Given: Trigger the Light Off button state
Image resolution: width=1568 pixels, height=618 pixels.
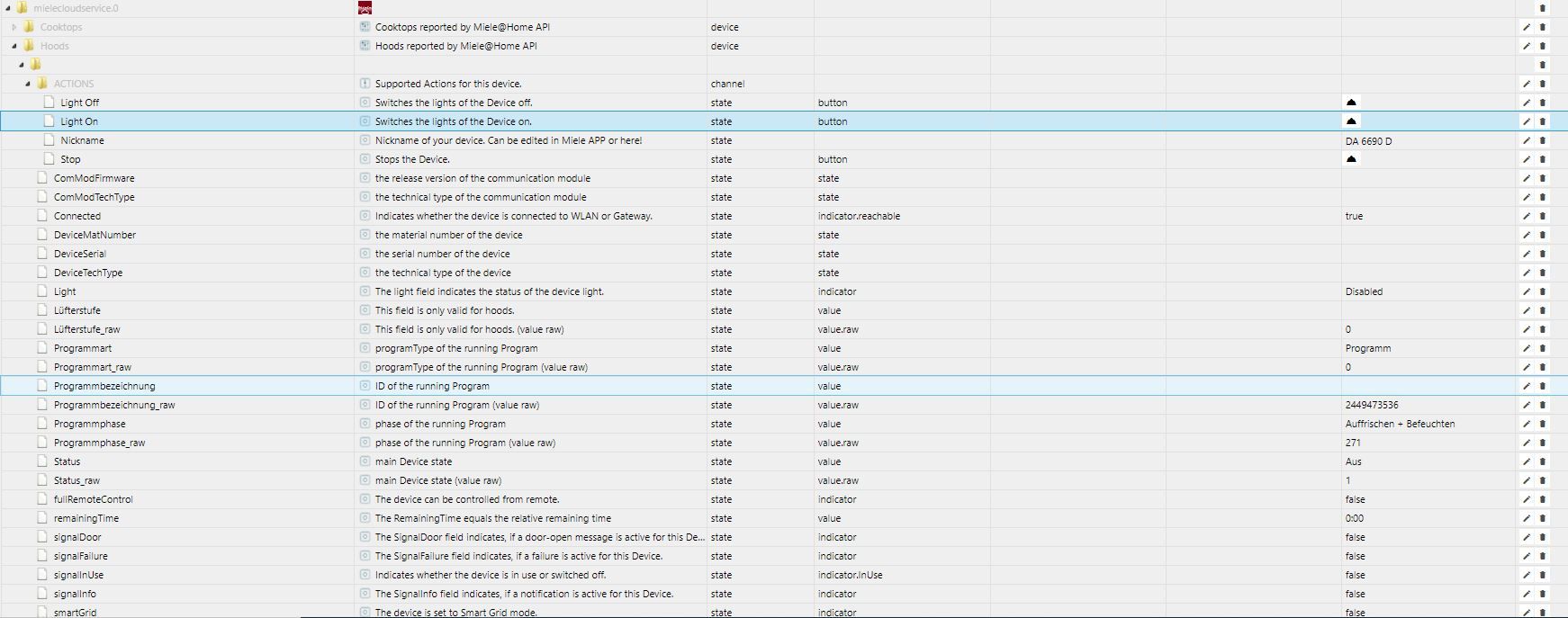Looking at the screenshot, I should (1351, 103).
